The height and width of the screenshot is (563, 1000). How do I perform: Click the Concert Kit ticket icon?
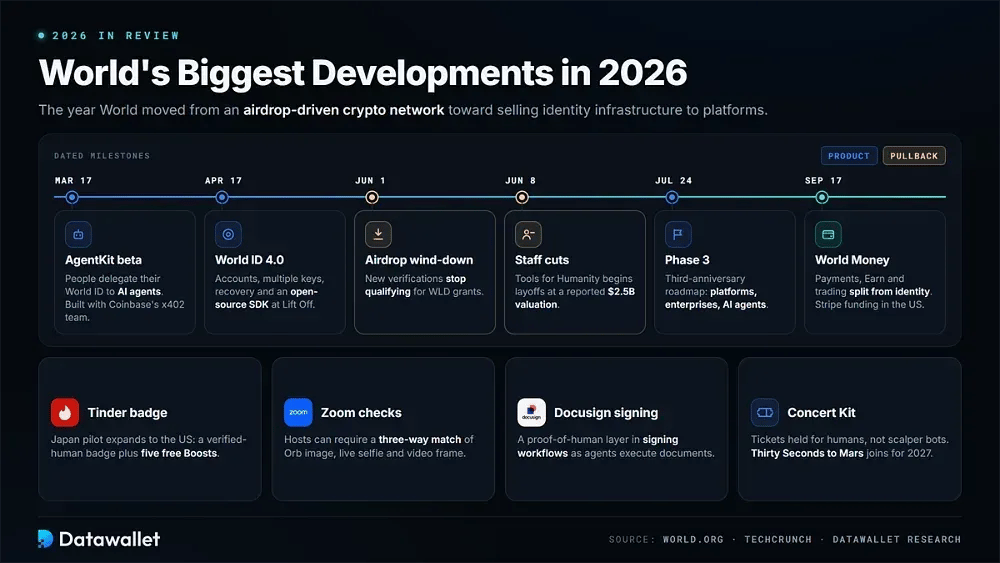[765, 413]
